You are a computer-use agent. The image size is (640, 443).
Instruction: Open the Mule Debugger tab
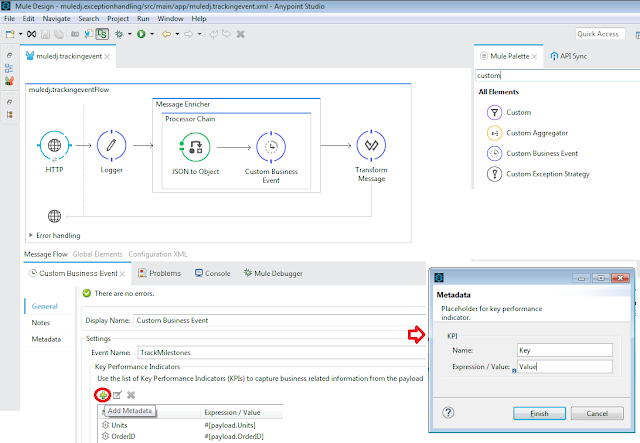[x=273, y=273]
